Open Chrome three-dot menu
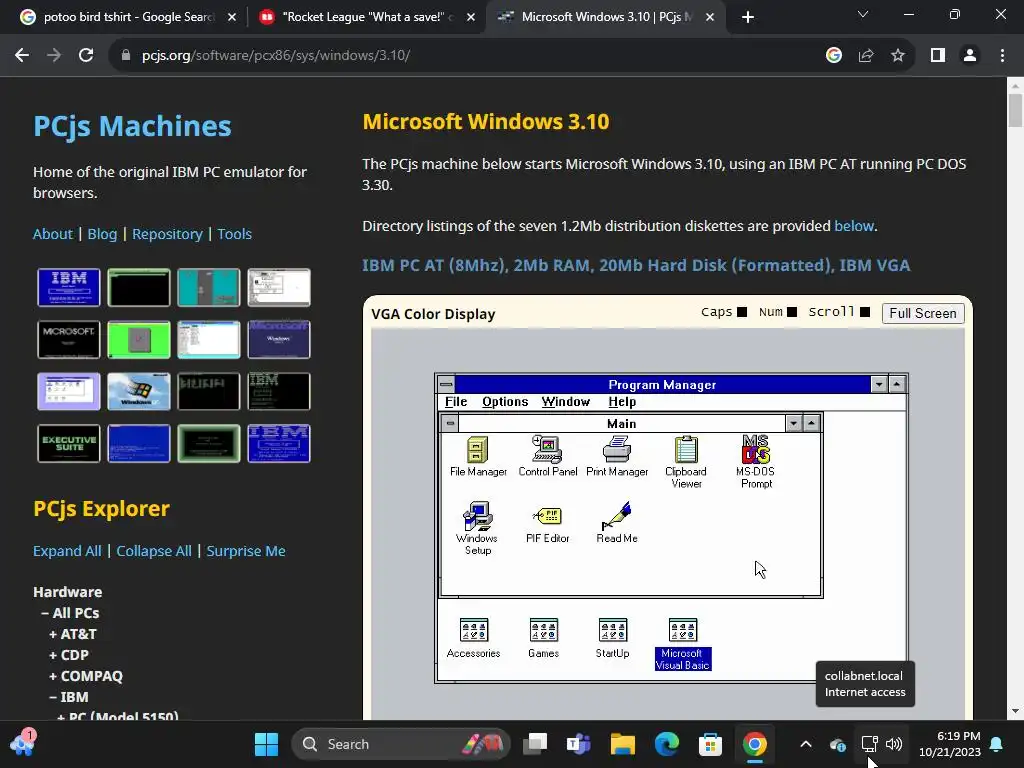Screen dimensions: 1024x768 (1002, 56)
